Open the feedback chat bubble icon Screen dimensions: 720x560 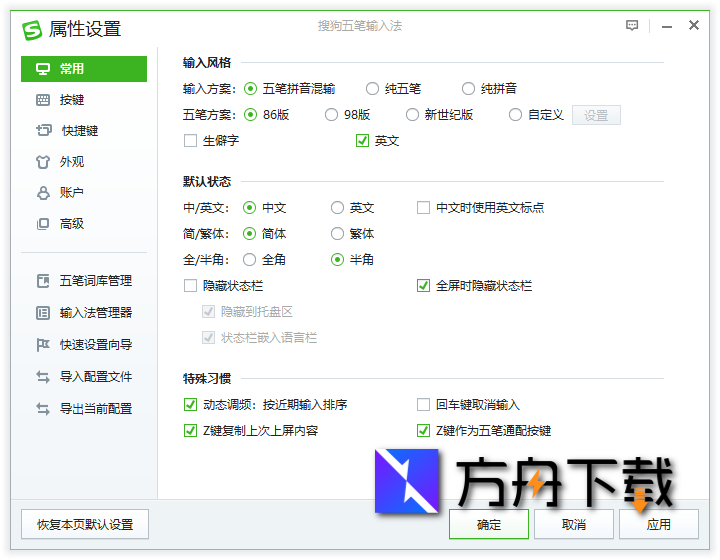pyautogui.click(x=632, y=25)
